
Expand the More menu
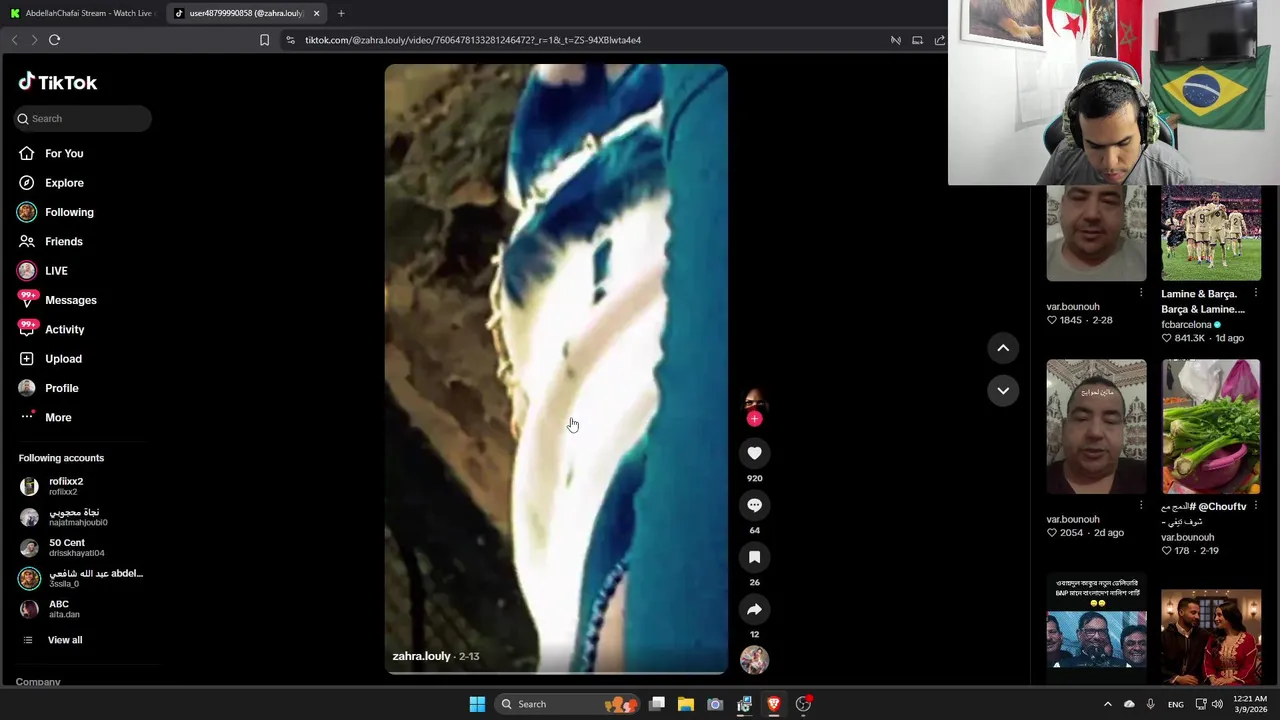58,417
